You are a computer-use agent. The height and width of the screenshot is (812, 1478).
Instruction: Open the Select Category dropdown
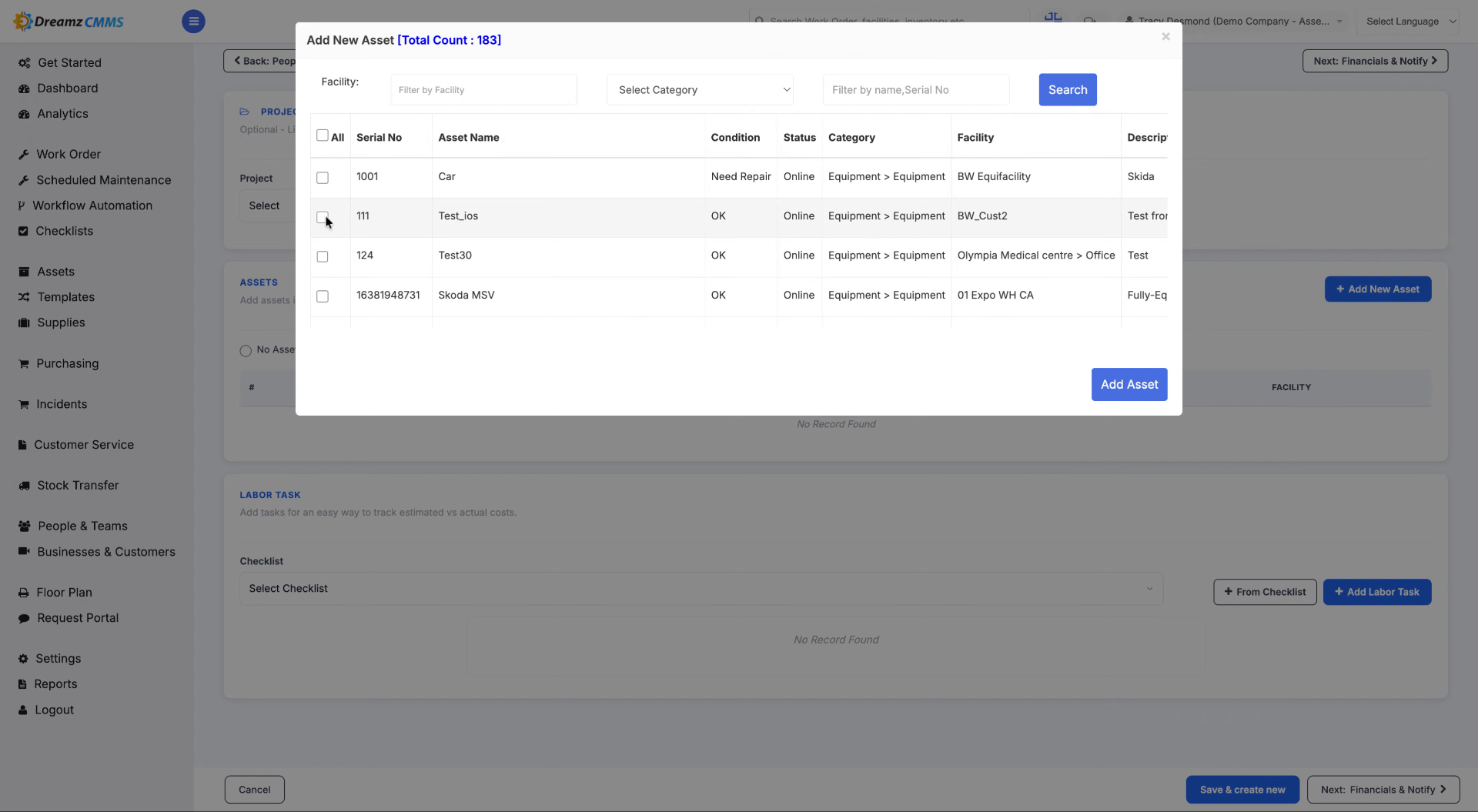[x=700, y=90]
